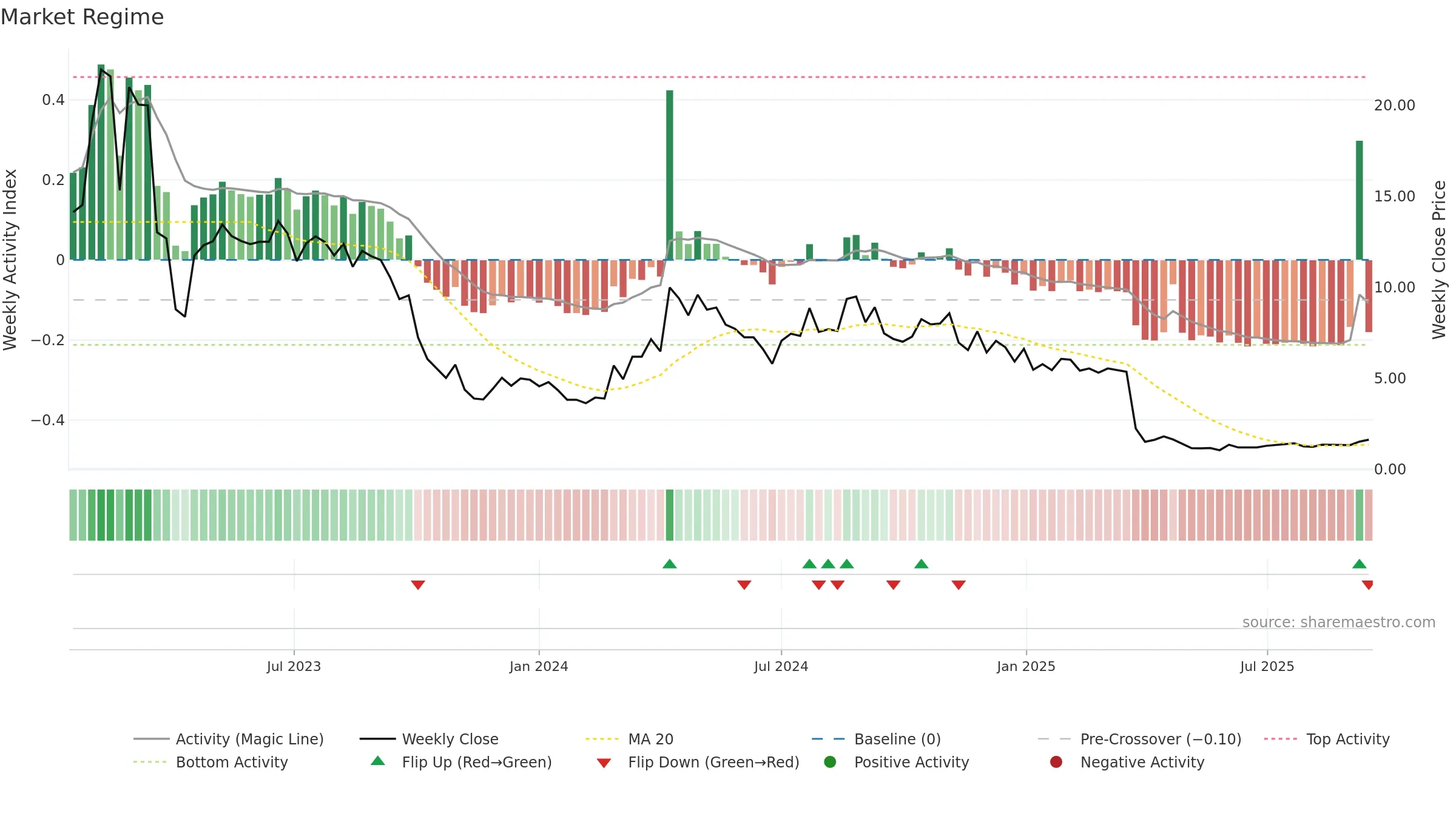Click the Jul 2024 x-axis label
1456x819 pixels.
pos(781,666)
